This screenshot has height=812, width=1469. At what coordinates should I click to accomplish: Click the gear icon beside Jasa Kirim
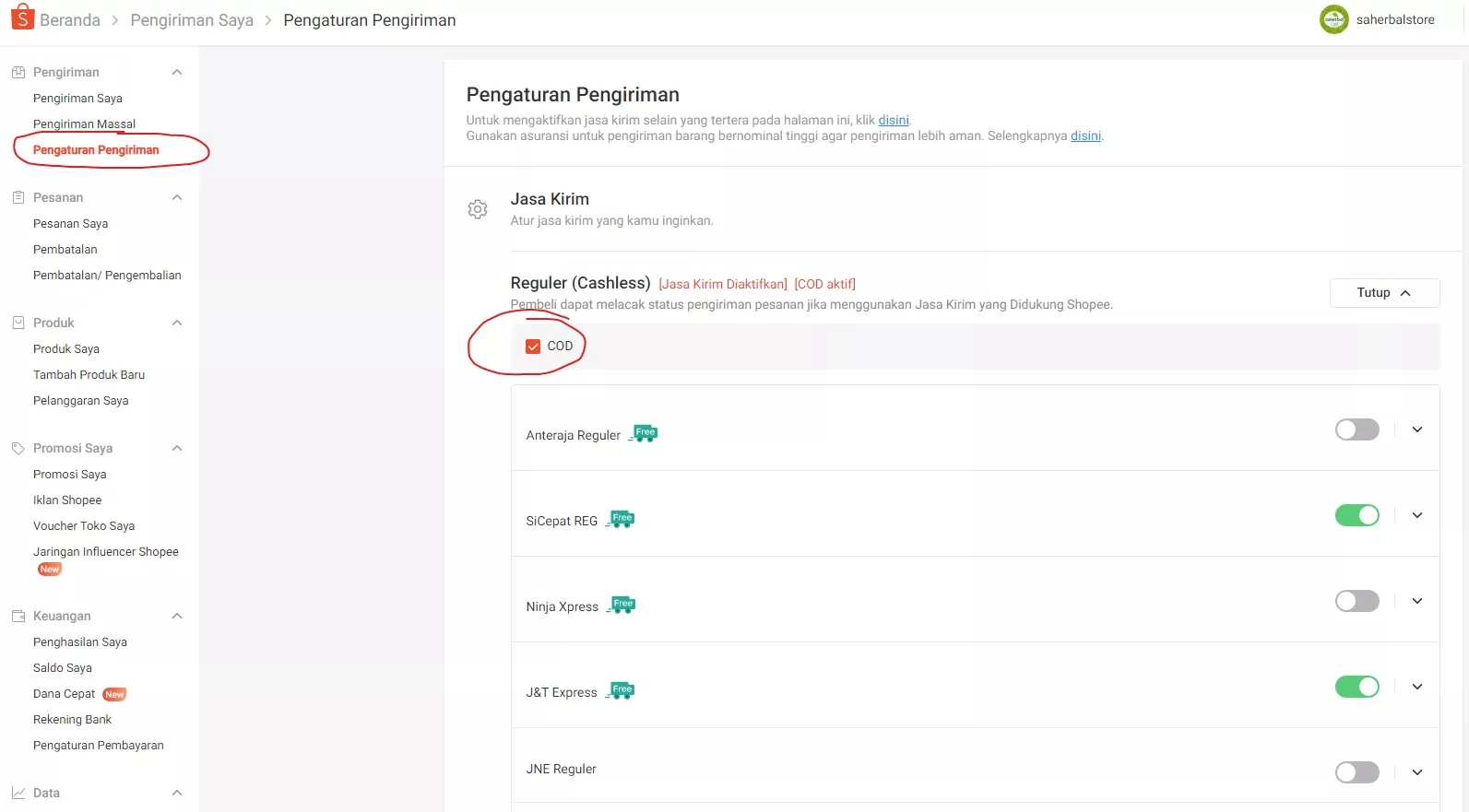point(478,208)
